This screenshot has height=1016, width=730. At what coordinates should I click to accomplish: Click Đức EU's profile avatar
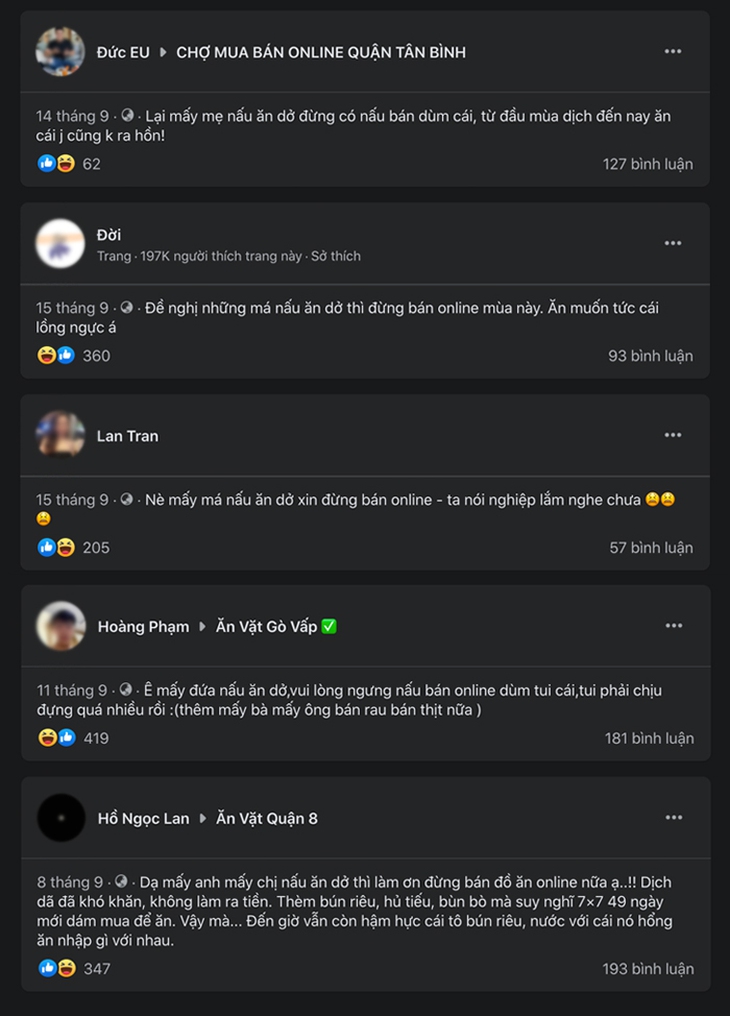click(x=60, y=52)
